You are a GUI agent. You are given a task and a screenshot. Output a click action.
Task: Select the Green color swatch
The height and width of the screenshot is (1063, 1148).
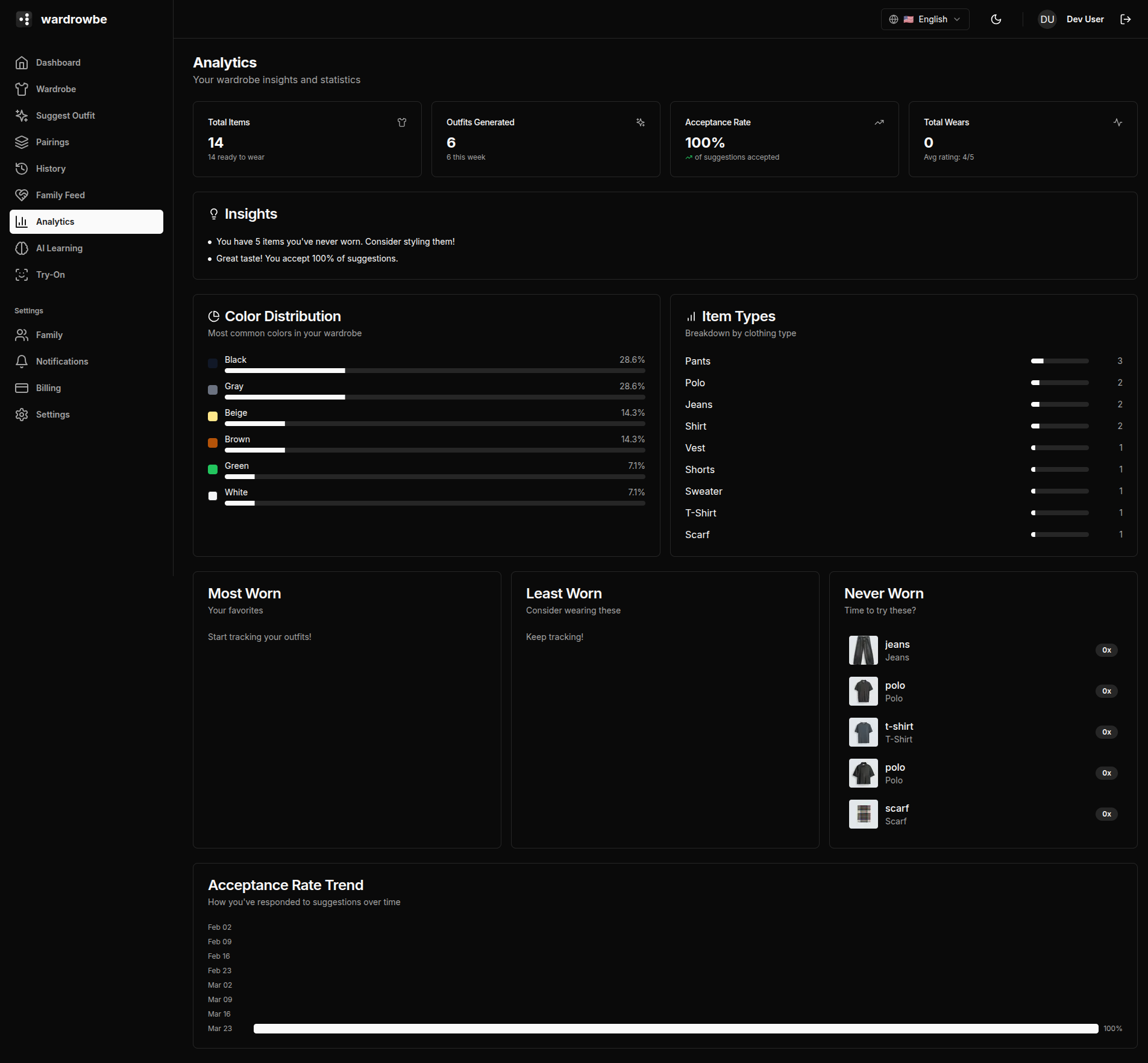click(x=212, y=469)
